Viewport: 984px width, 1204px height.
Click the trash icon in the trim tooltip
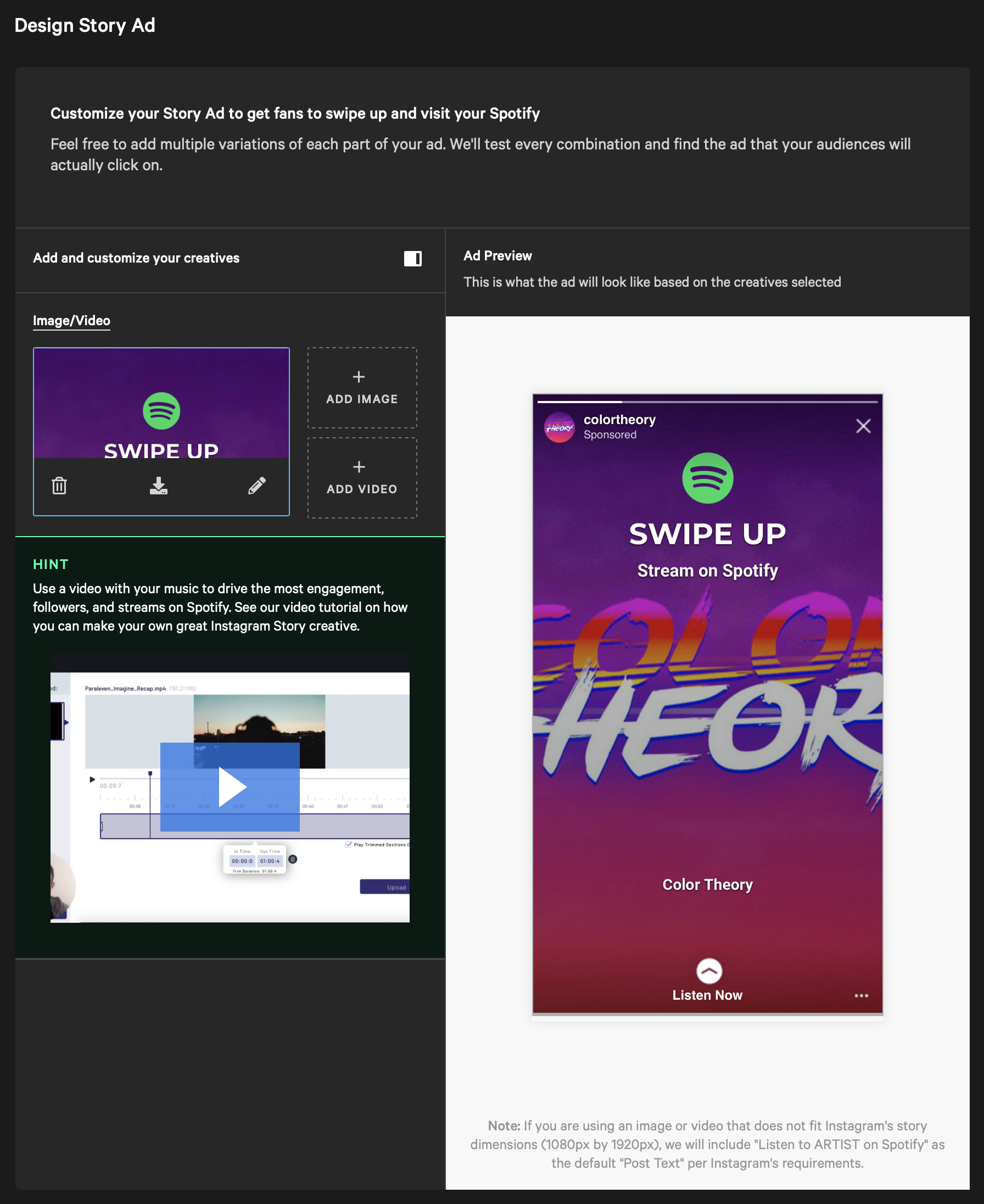pyautogui.click(x=293, y=860)
